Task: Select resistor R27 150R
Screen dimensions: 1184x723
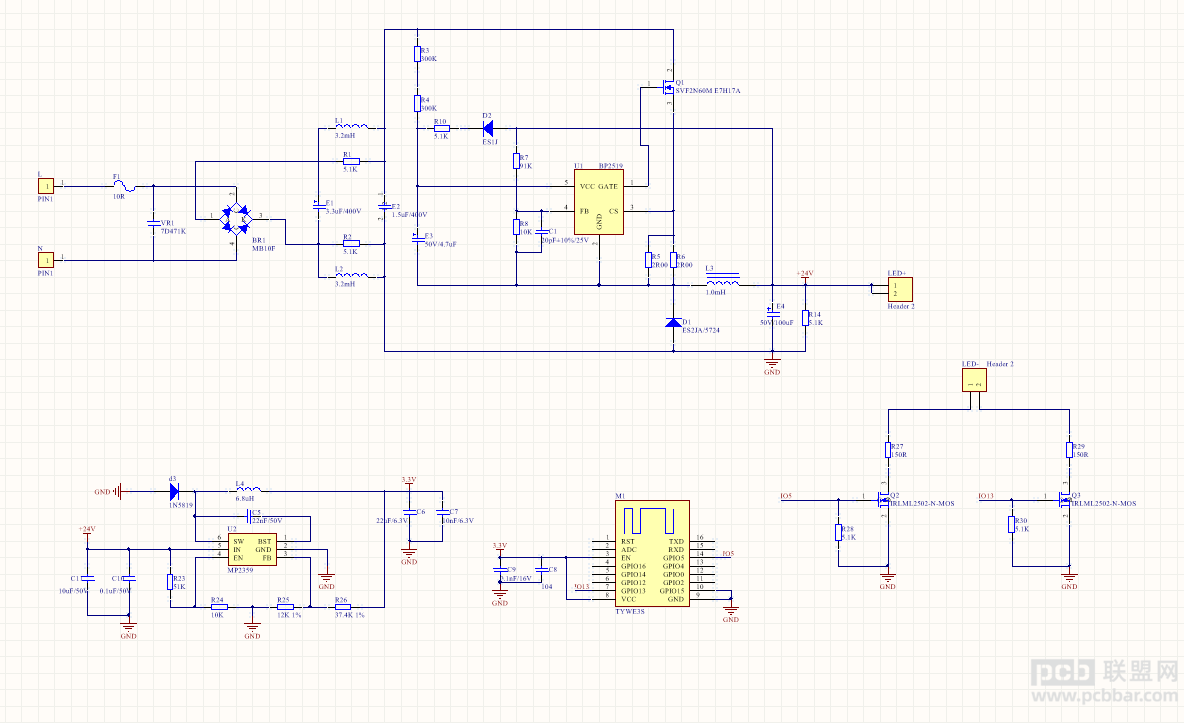Action: click(889, 450)
